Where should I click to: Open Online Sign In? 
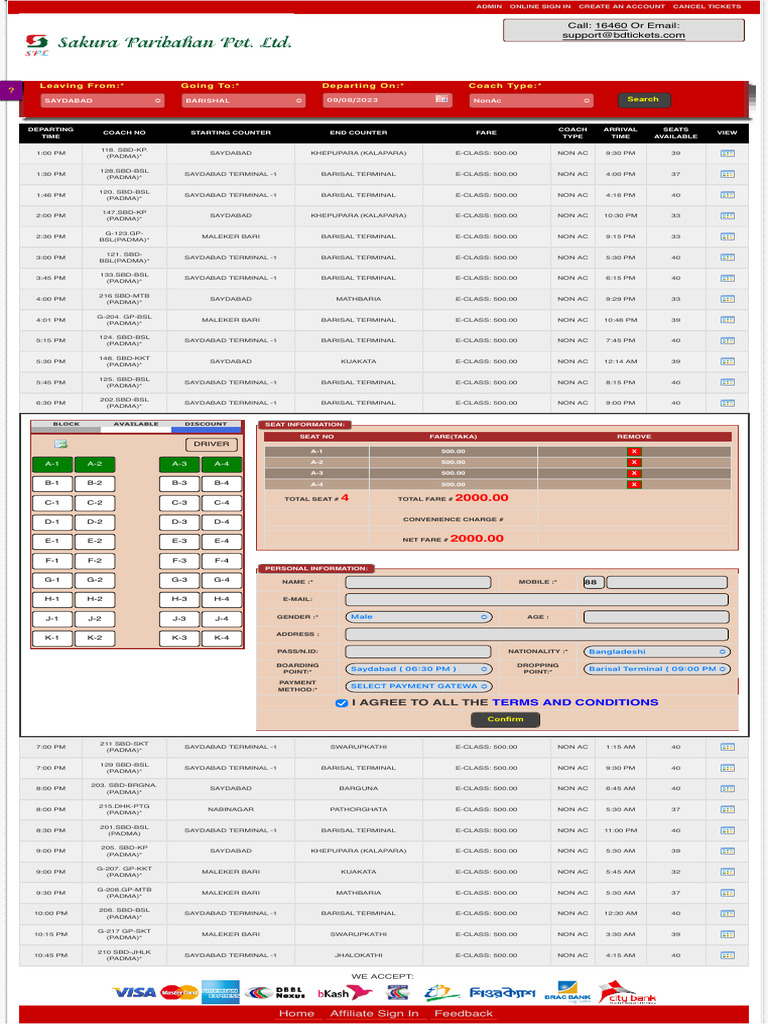click(540, 7)
